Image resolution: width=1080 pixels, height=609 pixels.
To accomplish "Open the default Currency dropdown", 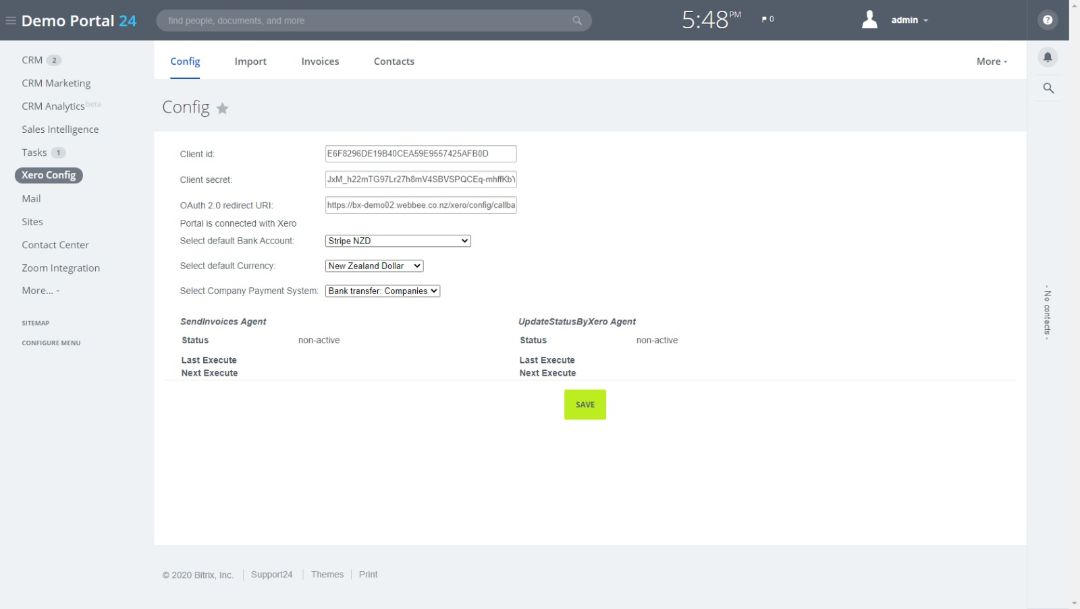I will [374, 266].
